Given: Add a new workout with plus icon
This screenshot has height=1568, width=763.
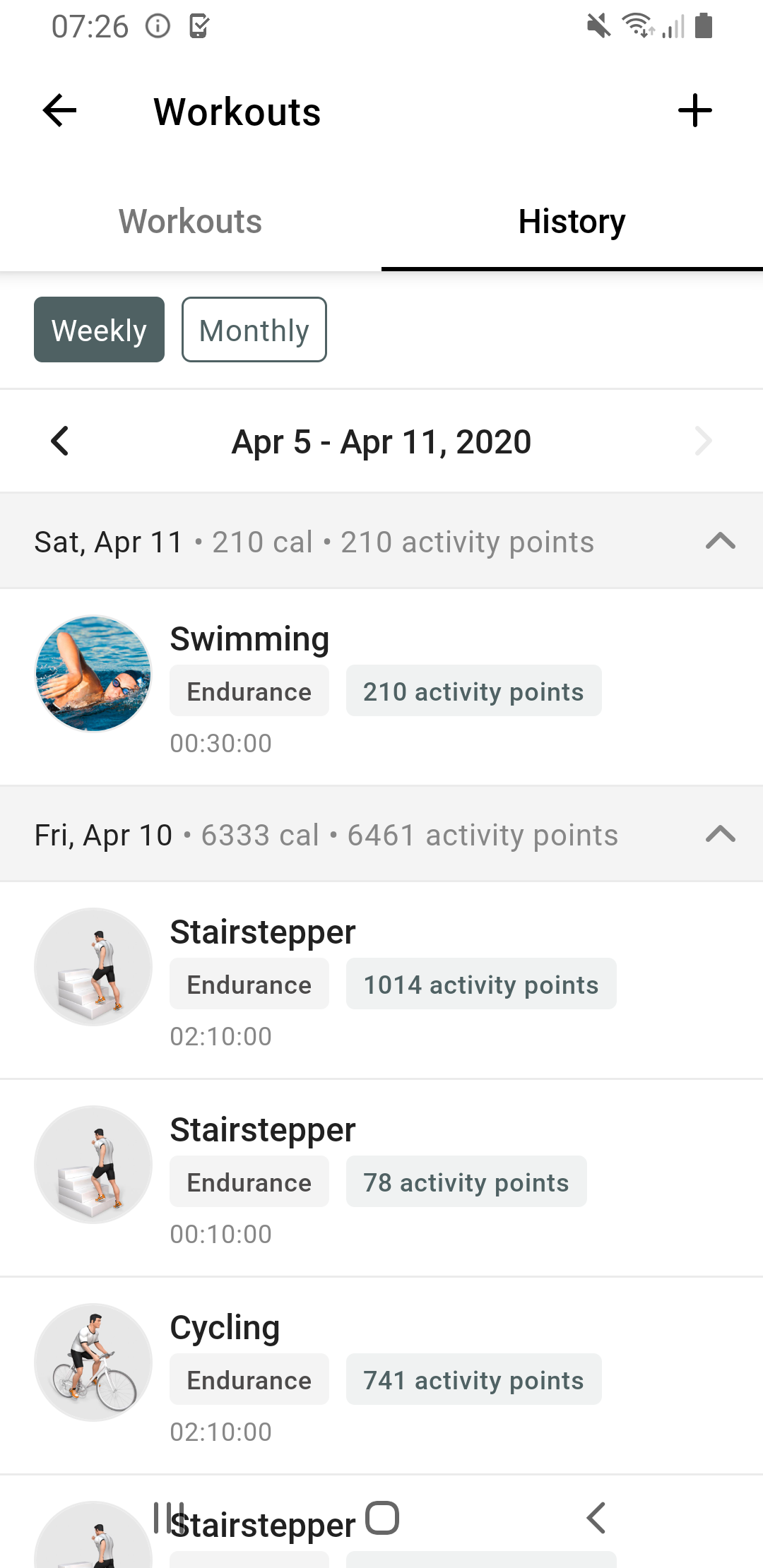Looking at the screenshot, I should 694,111.
